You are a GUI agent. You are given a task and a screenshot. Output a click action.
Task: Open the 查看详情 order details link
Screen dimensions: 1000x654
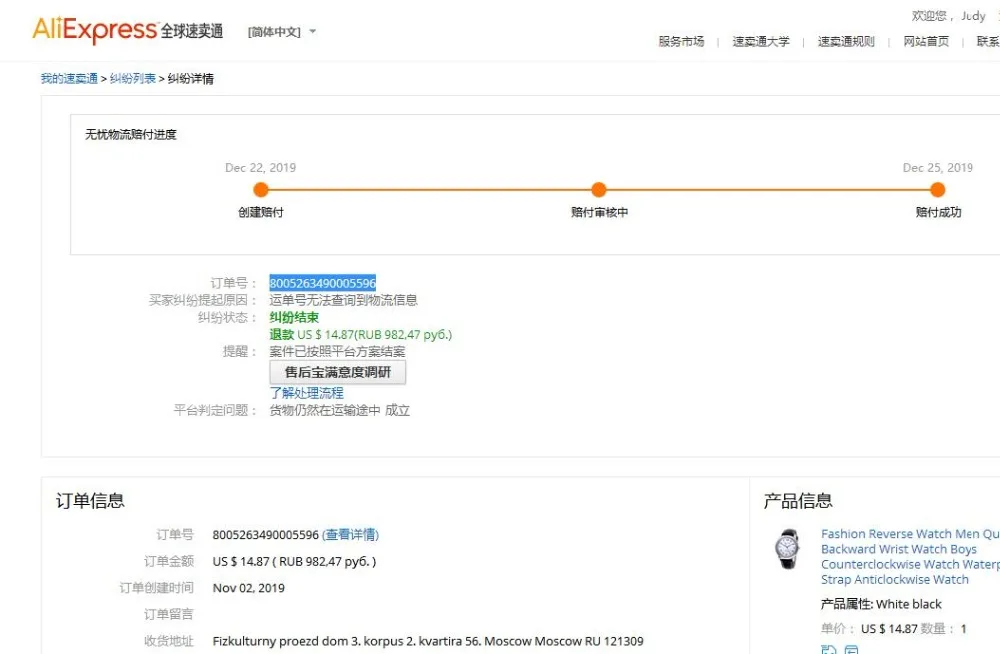pos(350,535)
